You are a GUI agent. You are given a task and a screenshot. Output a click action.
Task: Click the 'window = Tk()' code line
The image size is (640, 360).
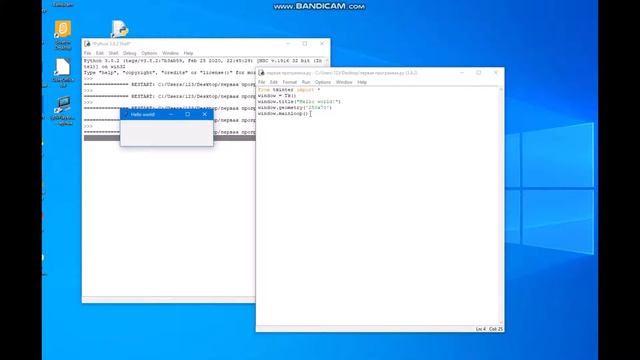[277, 96]
